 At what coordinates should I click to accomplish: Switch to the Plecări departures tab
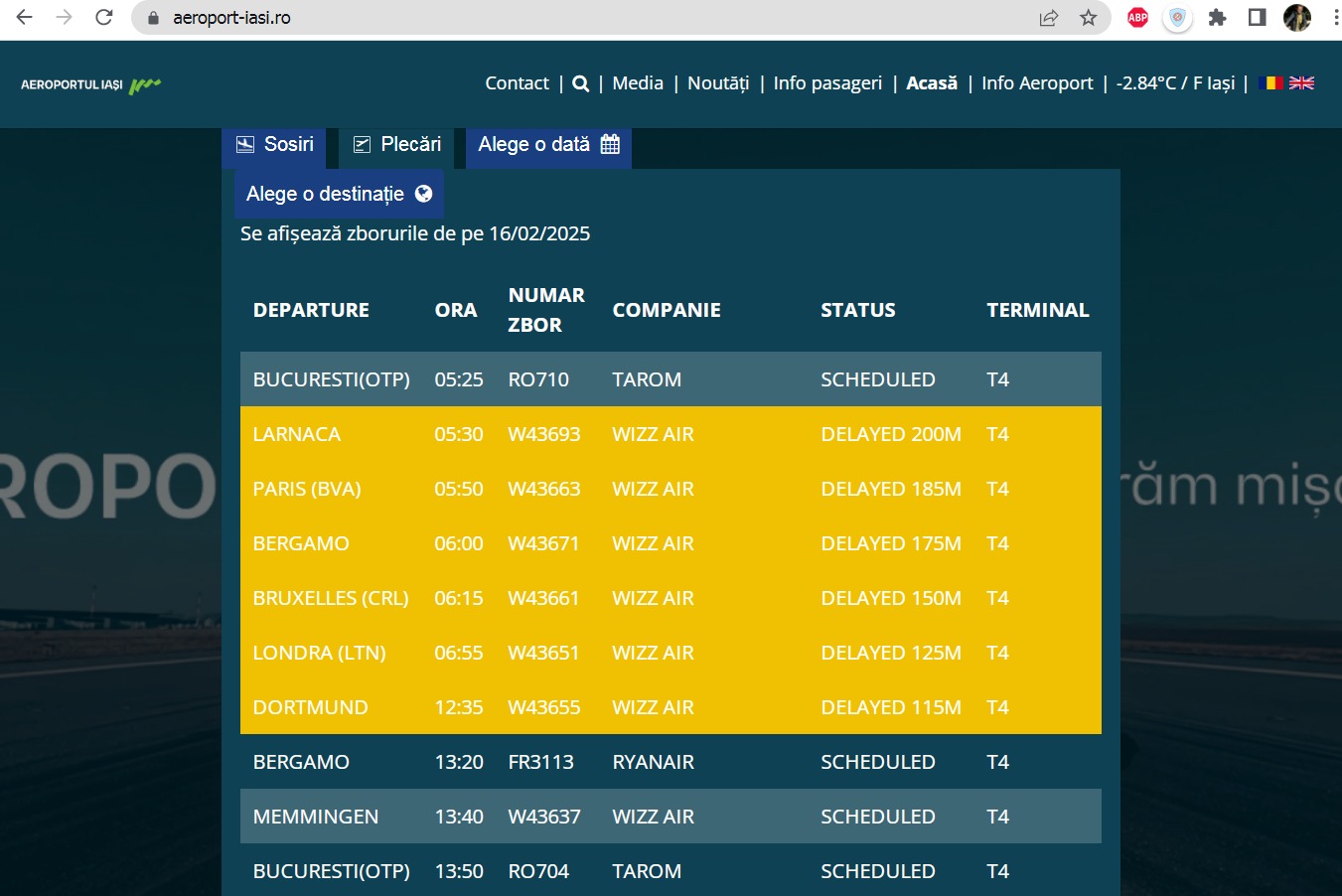click(x=397, y=145)
